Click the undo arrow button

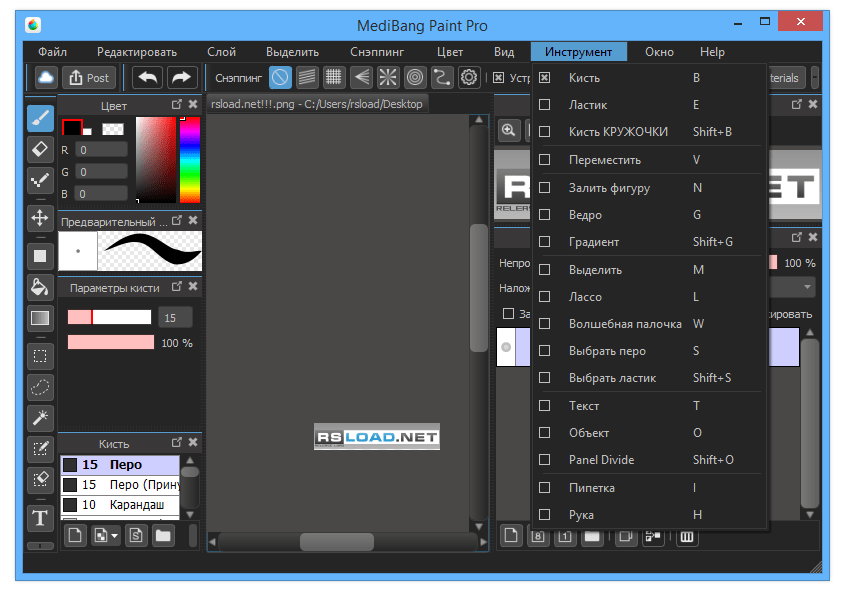coord(149,77)
